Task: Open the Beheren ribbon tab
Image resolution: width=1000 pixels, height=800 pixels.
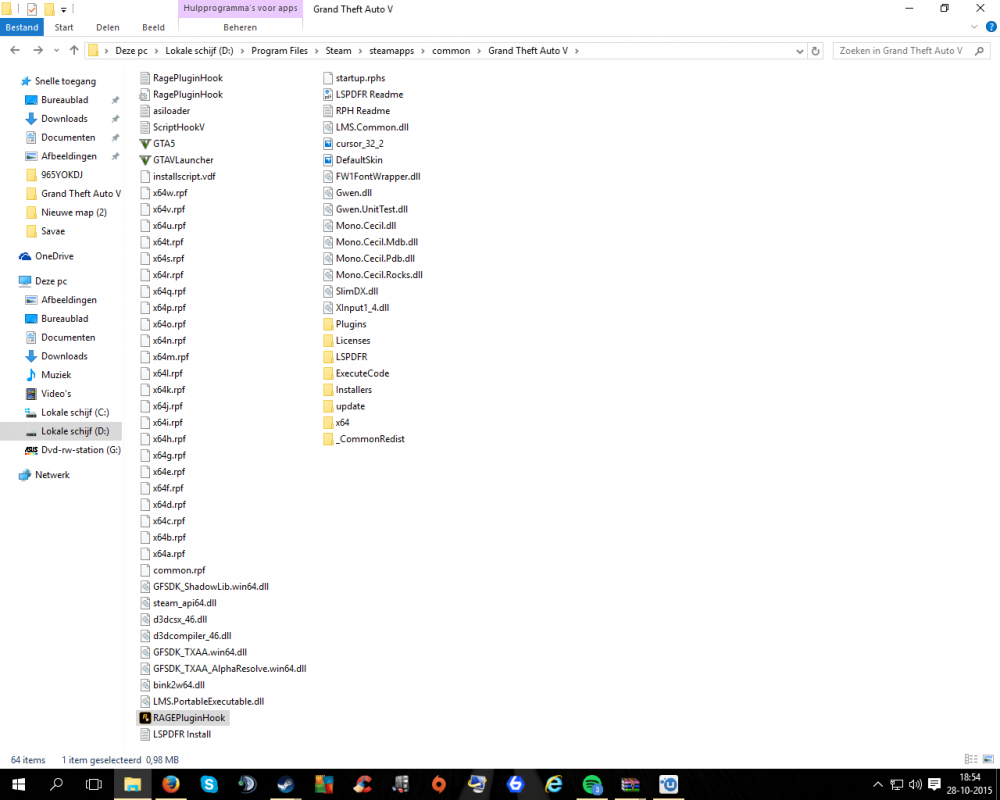Action: (x=240, y=27)
